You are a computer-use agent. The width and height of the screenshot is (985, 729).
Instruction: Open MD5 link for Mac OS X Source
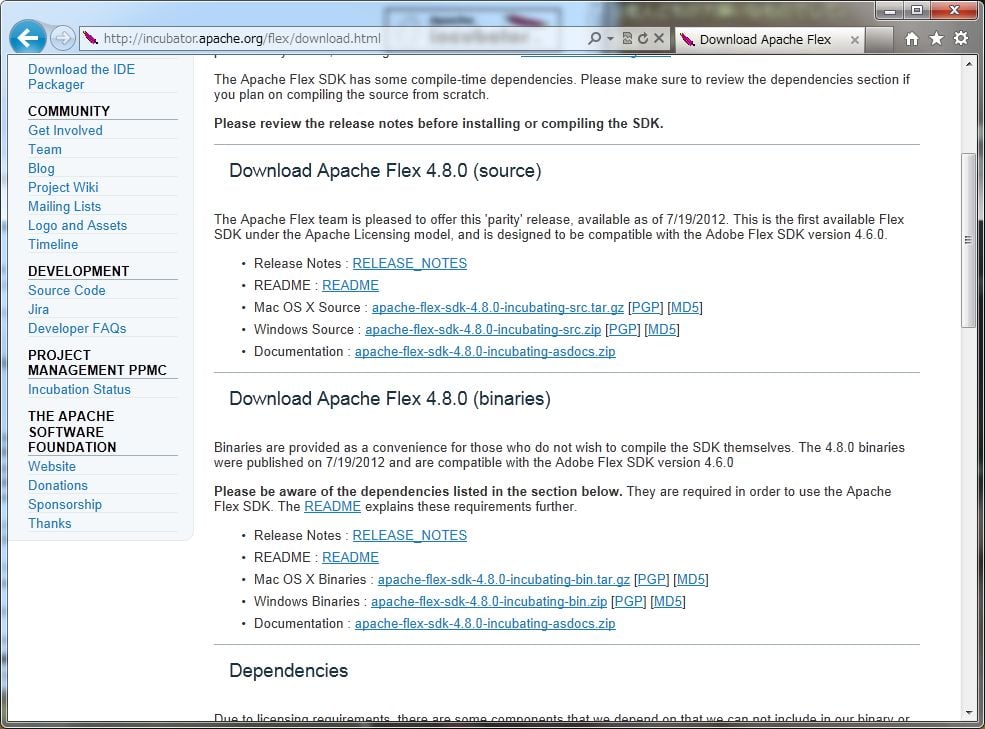[685, 307]
